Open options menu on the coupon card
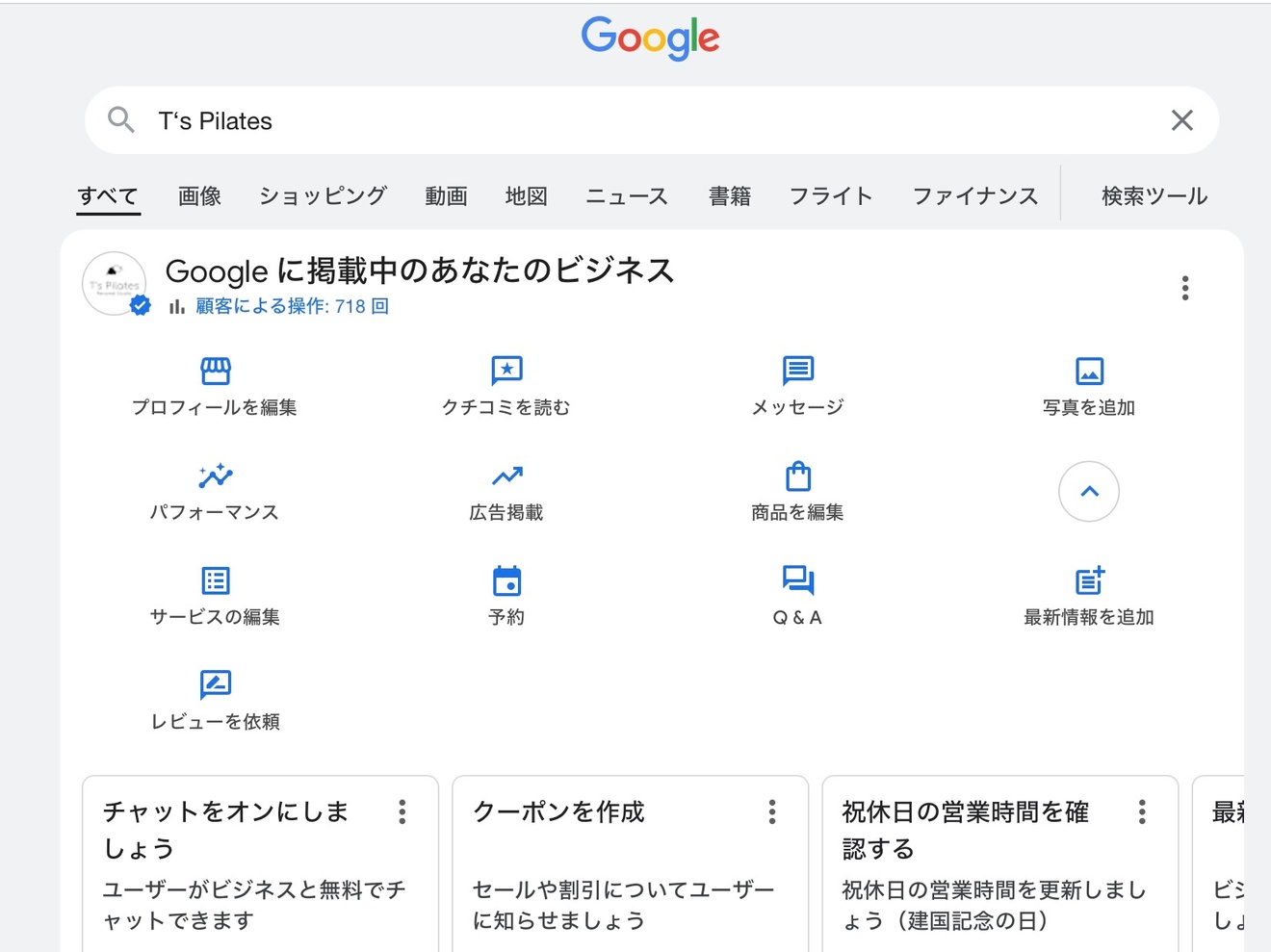The image size is (1271, 952). (772, 811)
